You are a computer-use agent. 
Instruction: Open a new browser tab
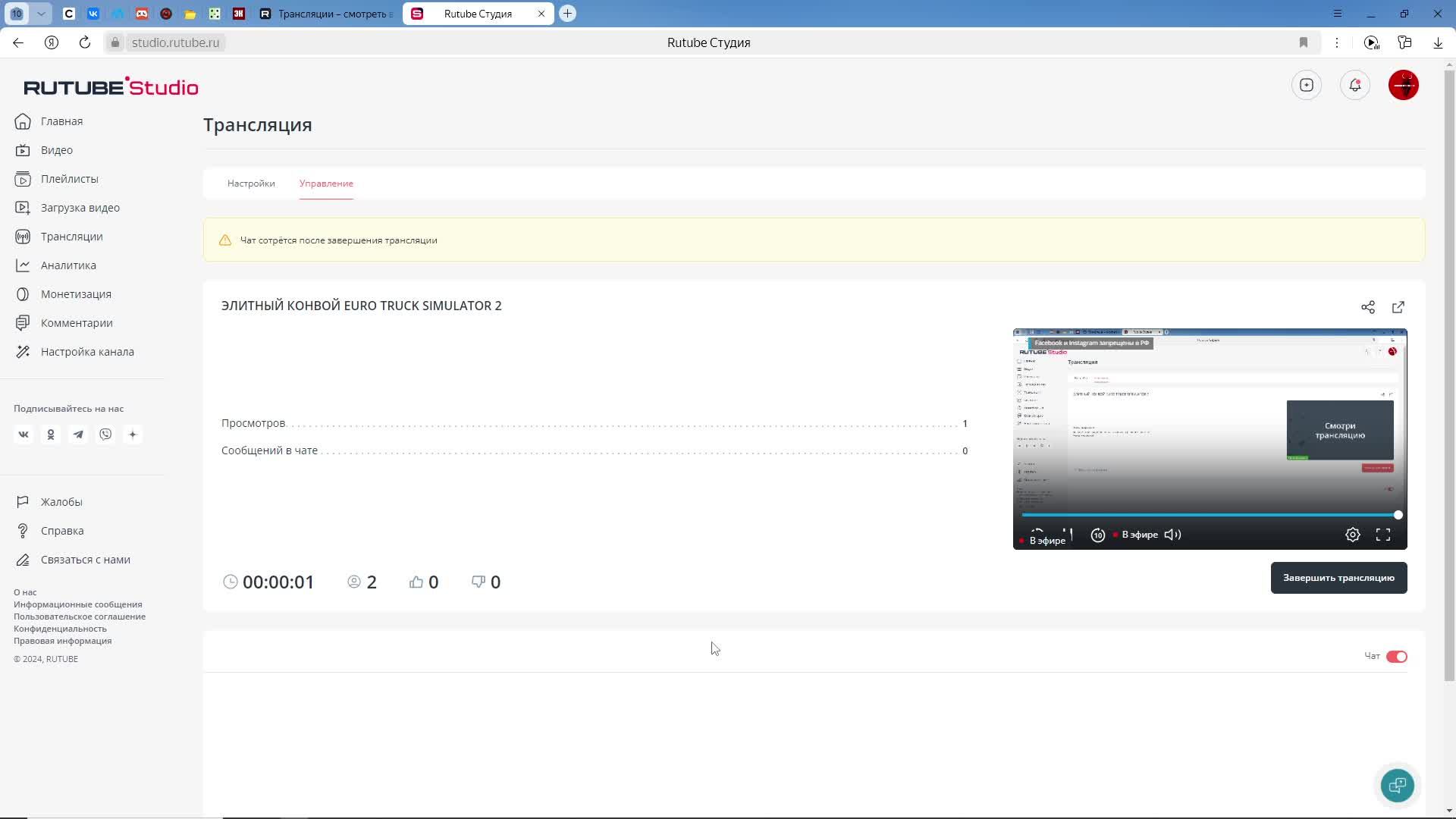tap(567, 14)
